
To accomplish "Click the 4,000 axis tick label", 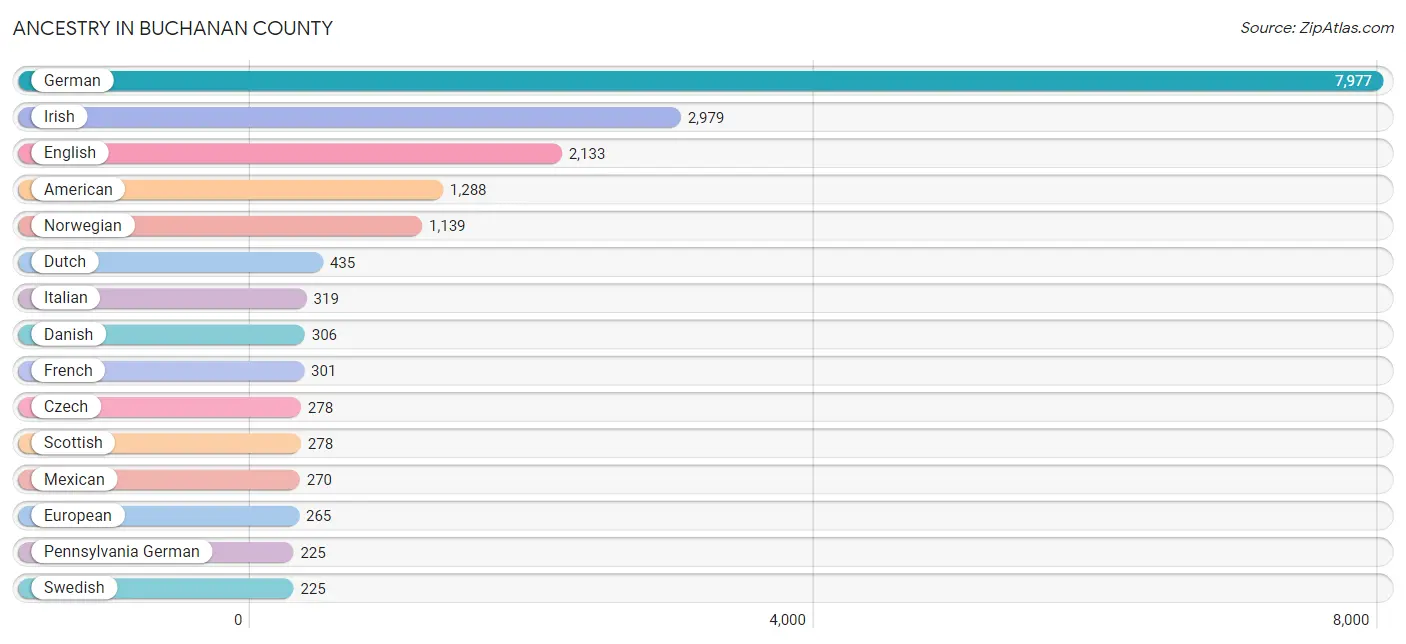I will coord(787,620).
